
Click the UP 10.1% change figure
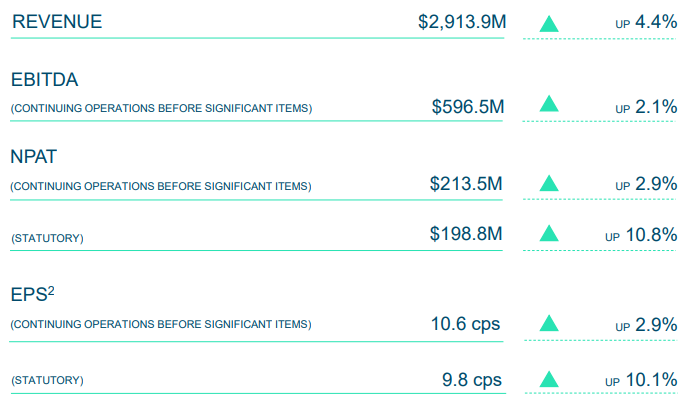[641, 380]
